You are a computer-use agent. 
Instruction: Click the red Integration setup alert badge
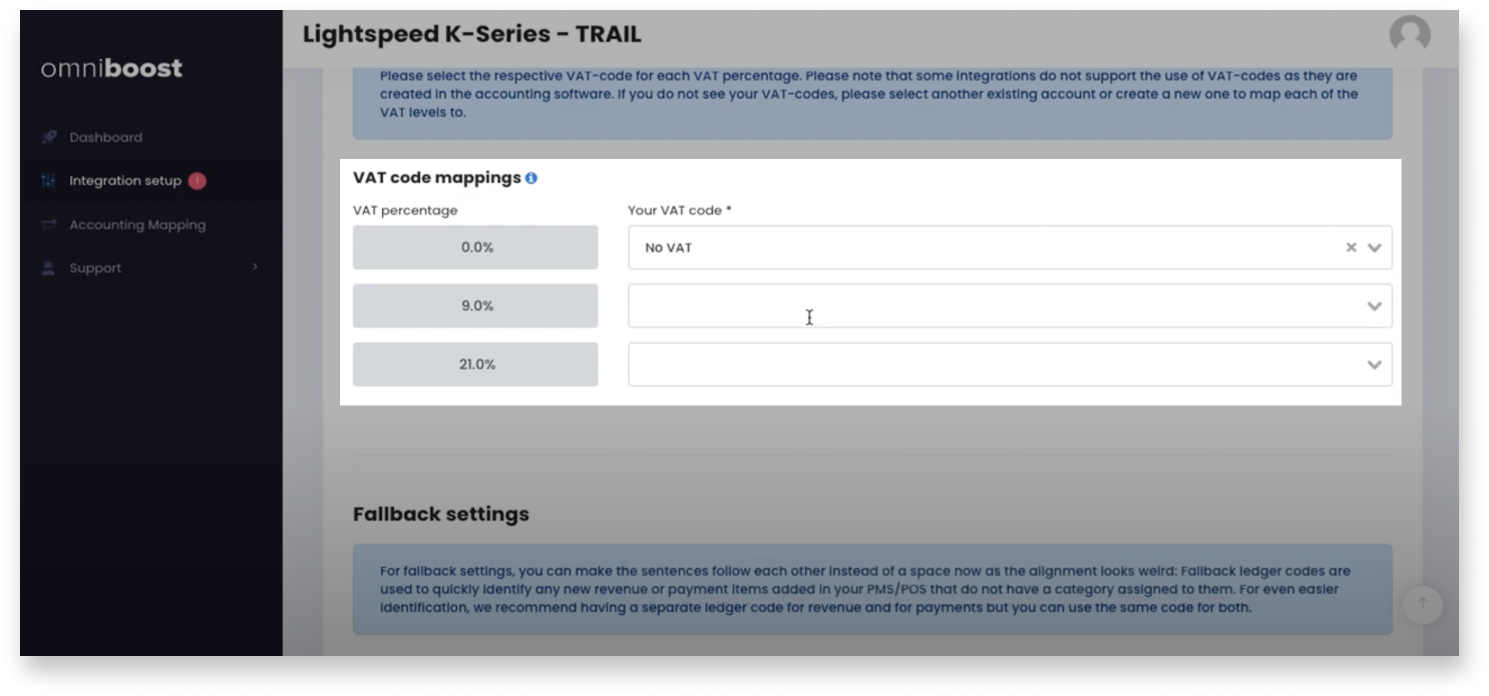[x=197, y=181]
